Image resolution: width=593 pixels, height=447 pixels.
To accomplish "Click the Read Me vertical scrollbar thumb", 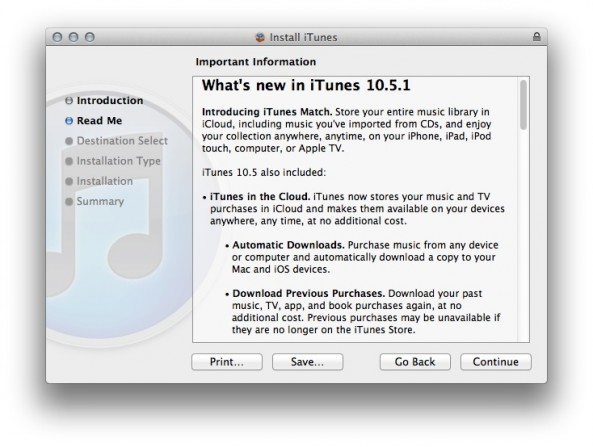I will click(523, 105).
